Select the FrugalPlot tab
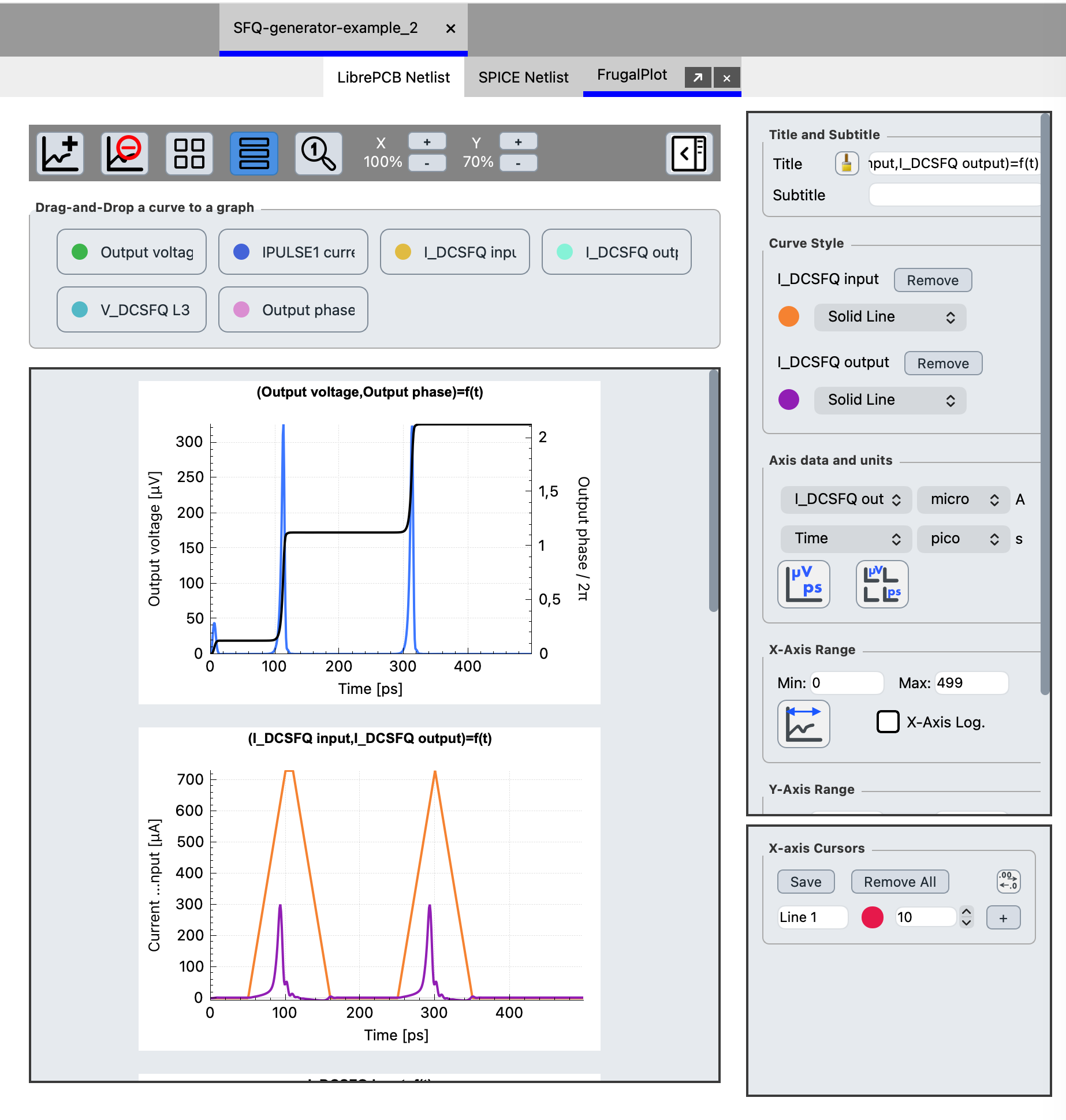The image size is (1066, 1120). [632, 75]
